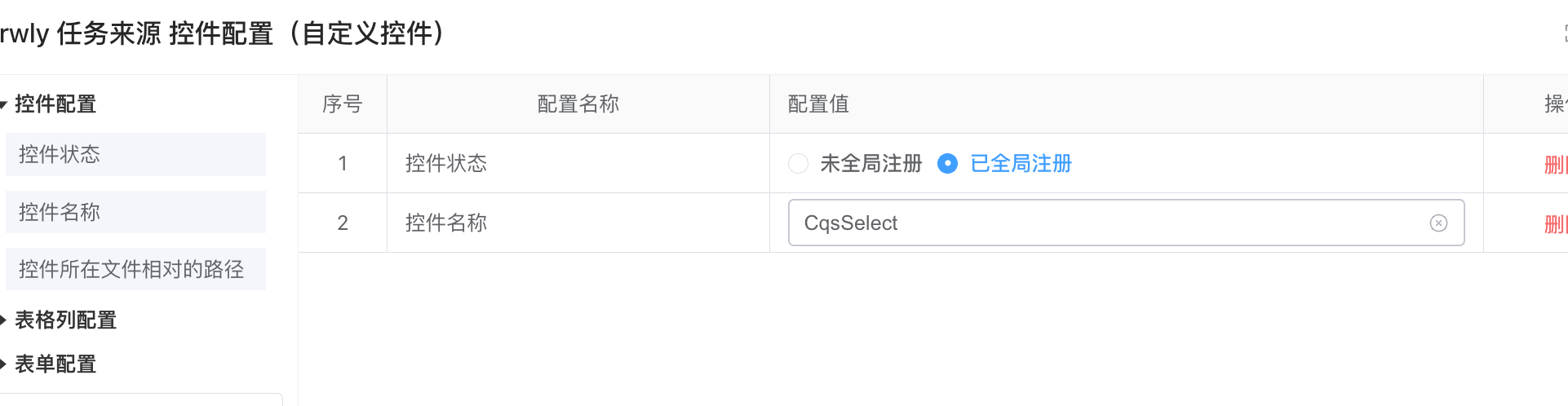Choose 控件名称 in the sidebar list
Viewport: 1568px width, 406px height.
(135, 213)
